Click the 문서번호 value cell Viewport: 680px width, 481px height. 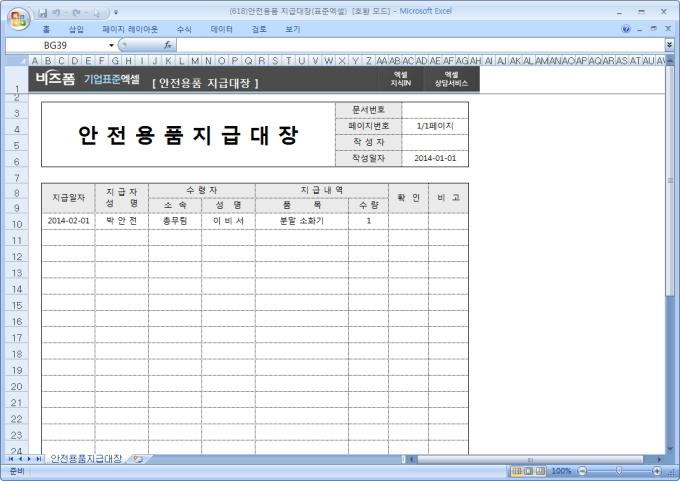[435, 110]
